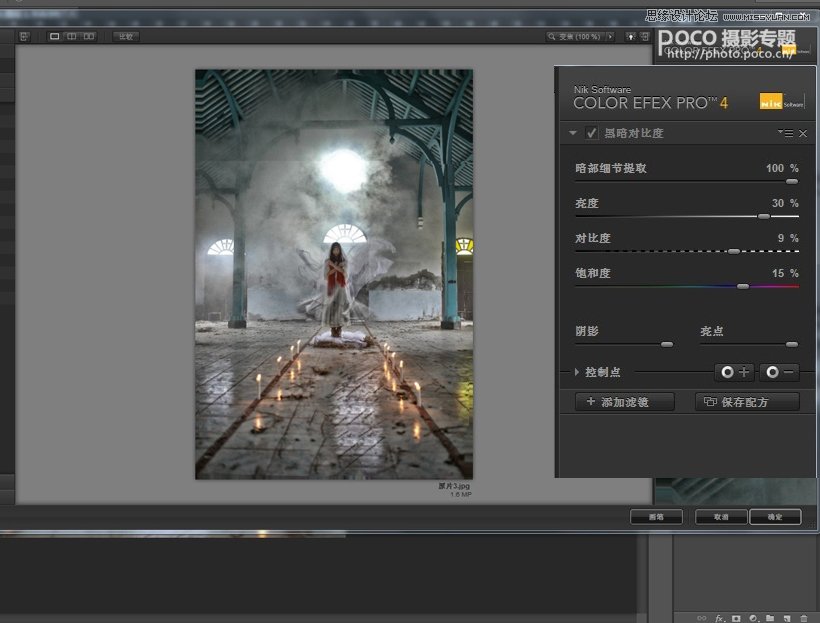This screenshot has height=623, width=820.
Task: Select the single image preview mode icon
Action: tap(55, 36)
